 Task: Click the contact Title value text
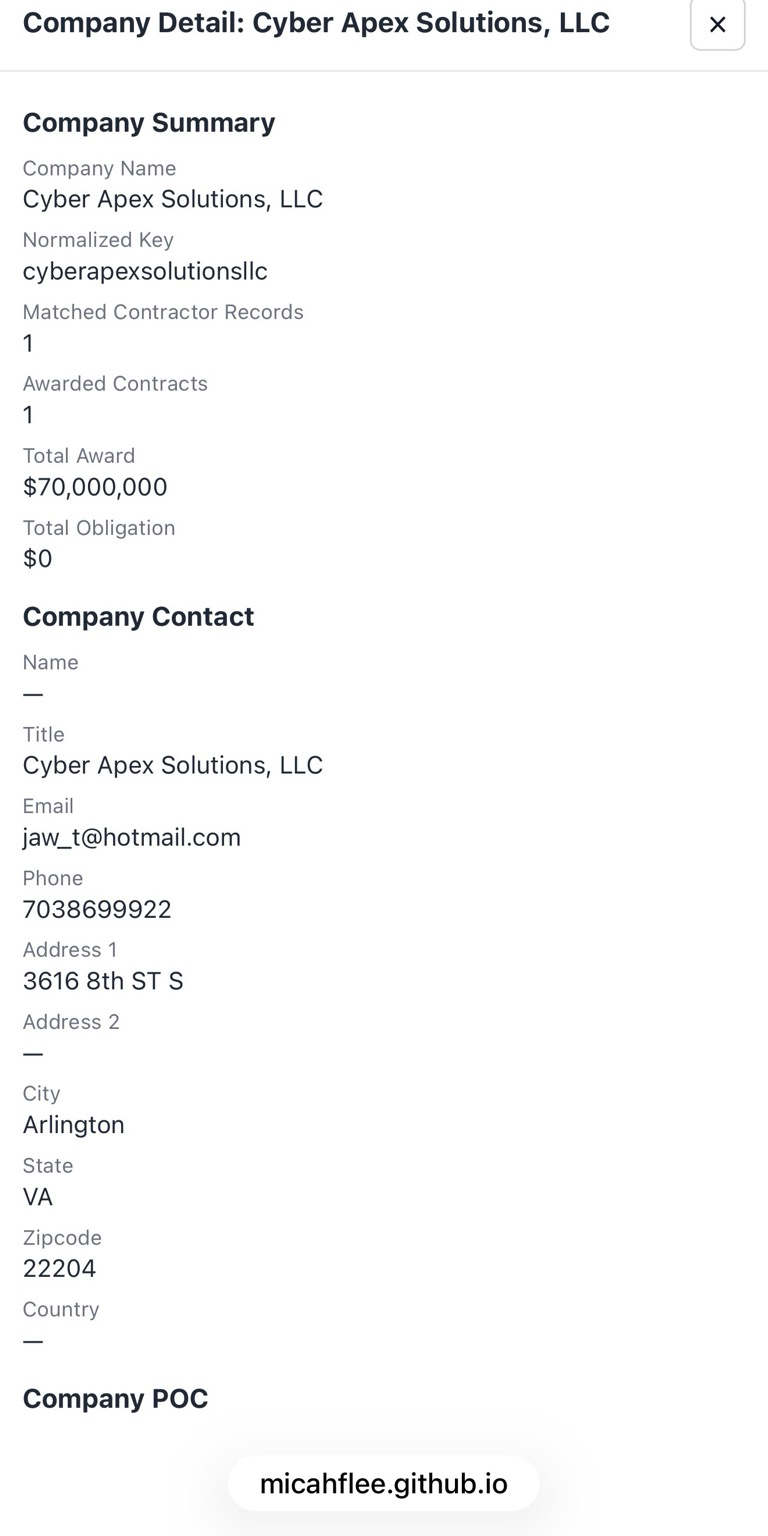coord(173,765)
